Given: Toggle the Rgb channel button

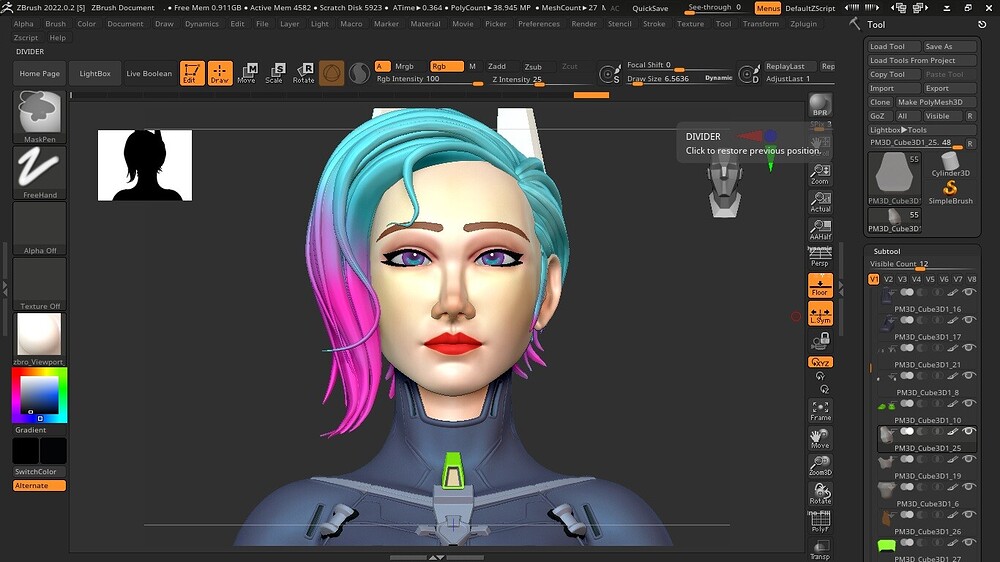Looking at the screenshot, I should pyautogui.click(x=446, y=66).
